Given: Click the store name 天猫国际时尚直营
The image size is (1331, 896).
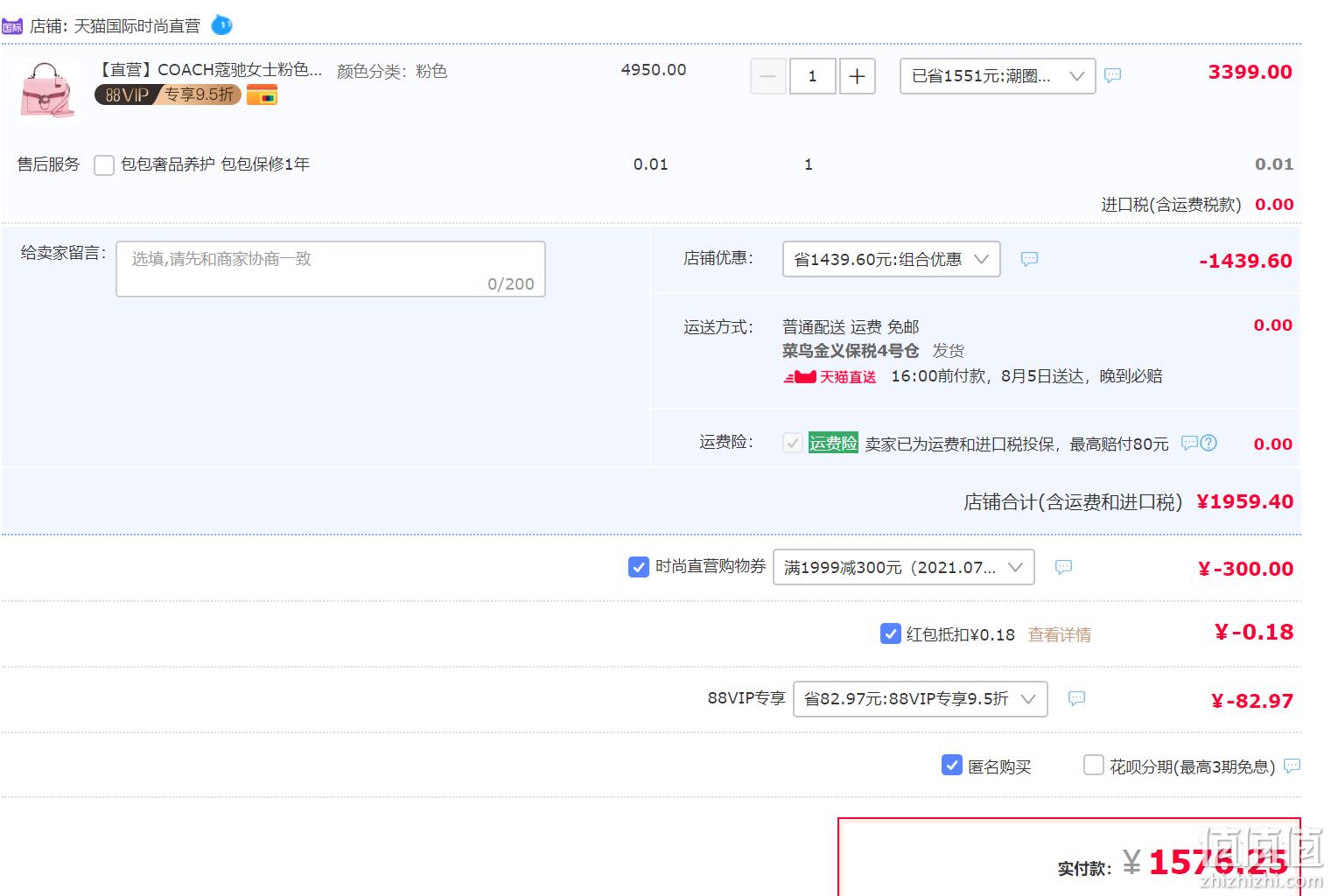Looking at the screenshot, I should click(x=137, y=26).
